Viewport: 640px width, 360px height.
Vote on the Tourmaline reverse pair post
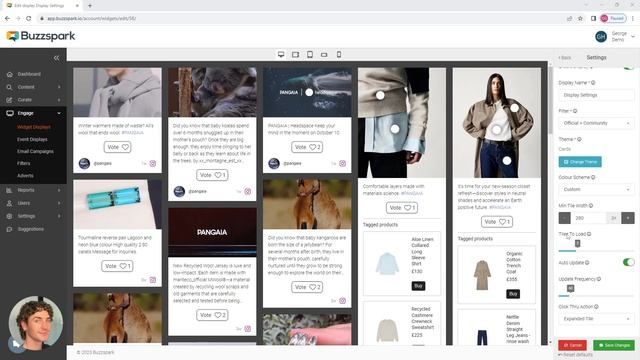[x=117, y=266]
